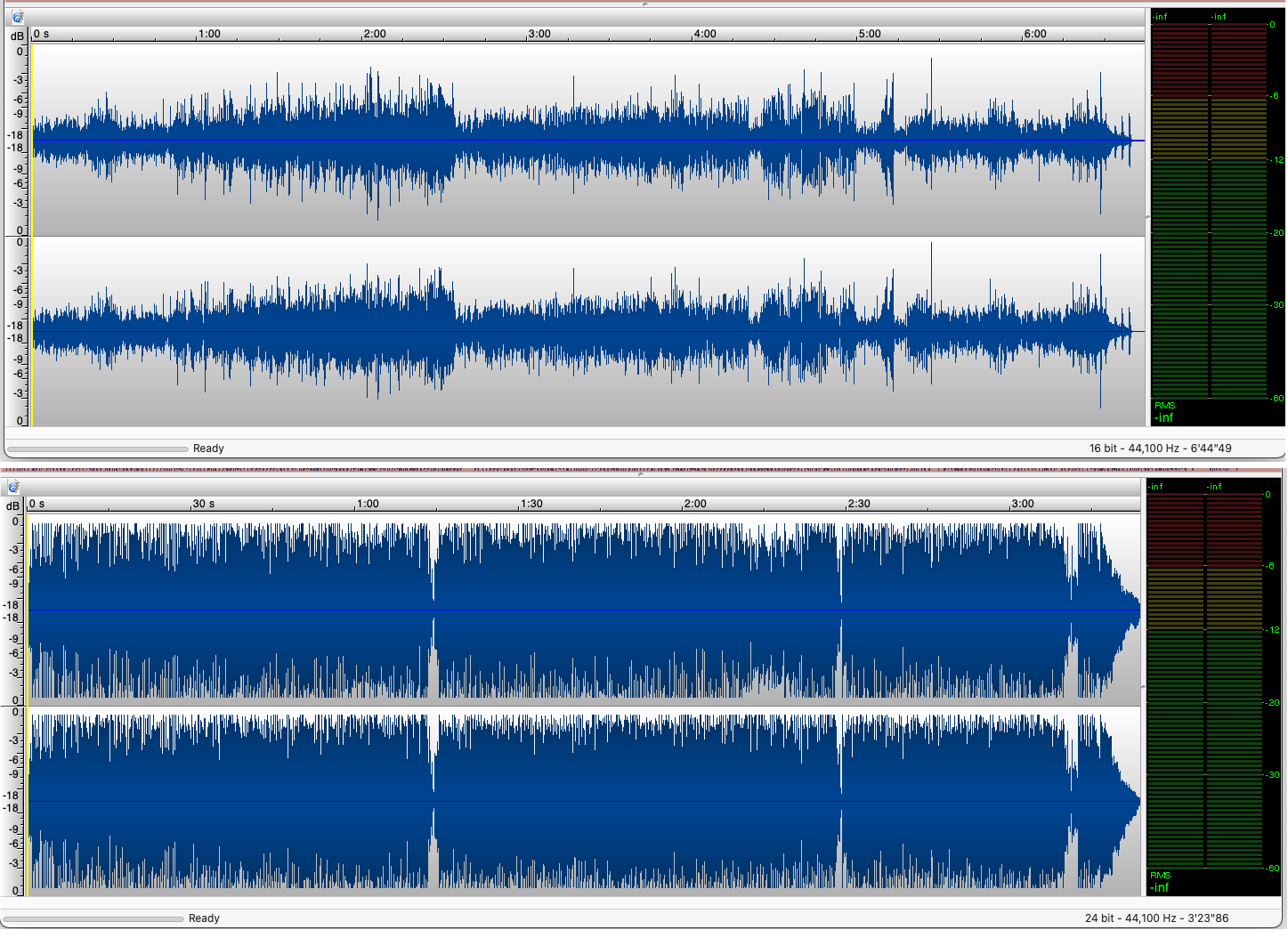Viewport: 1288px width, 938px height.
Task: Click the meter panel splitter handle in bottom window
Action: click(x=1144, y=687)
